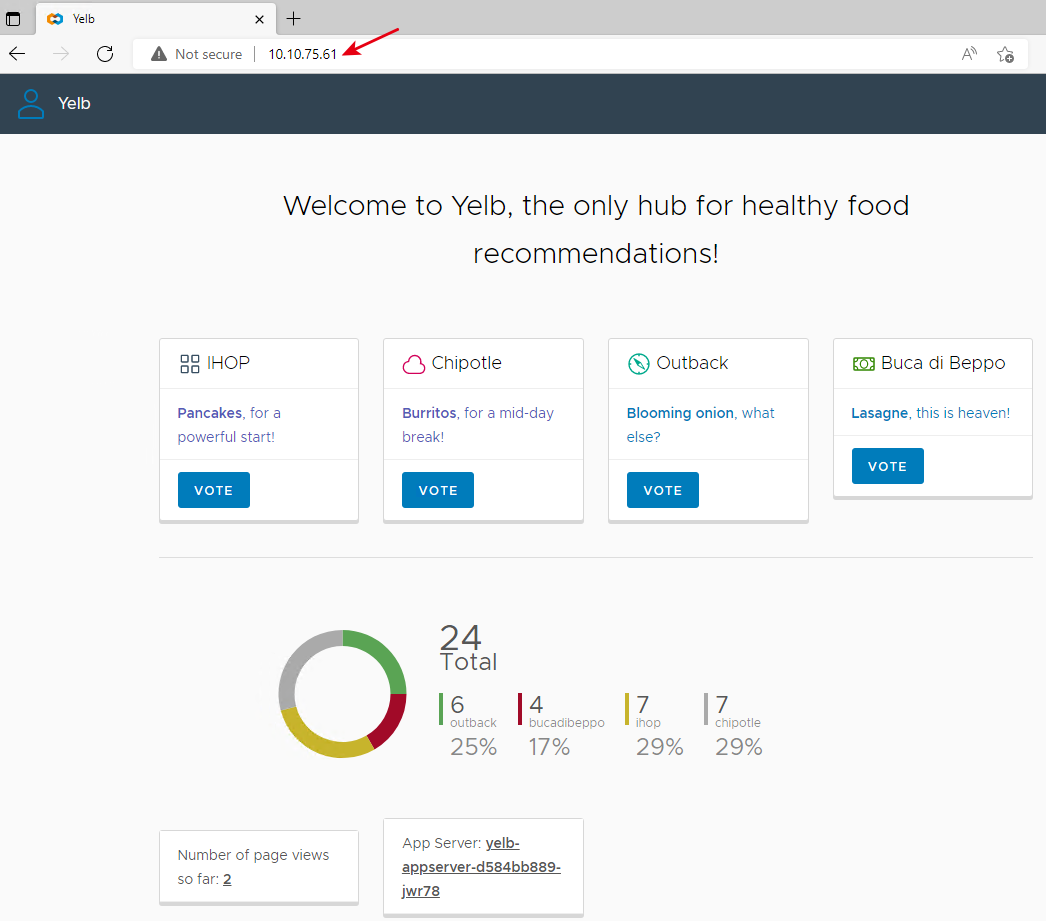The height and width of the screenshot is (921, 1046).
Task: Vote for Chipotle
Action: click(438, 490)
